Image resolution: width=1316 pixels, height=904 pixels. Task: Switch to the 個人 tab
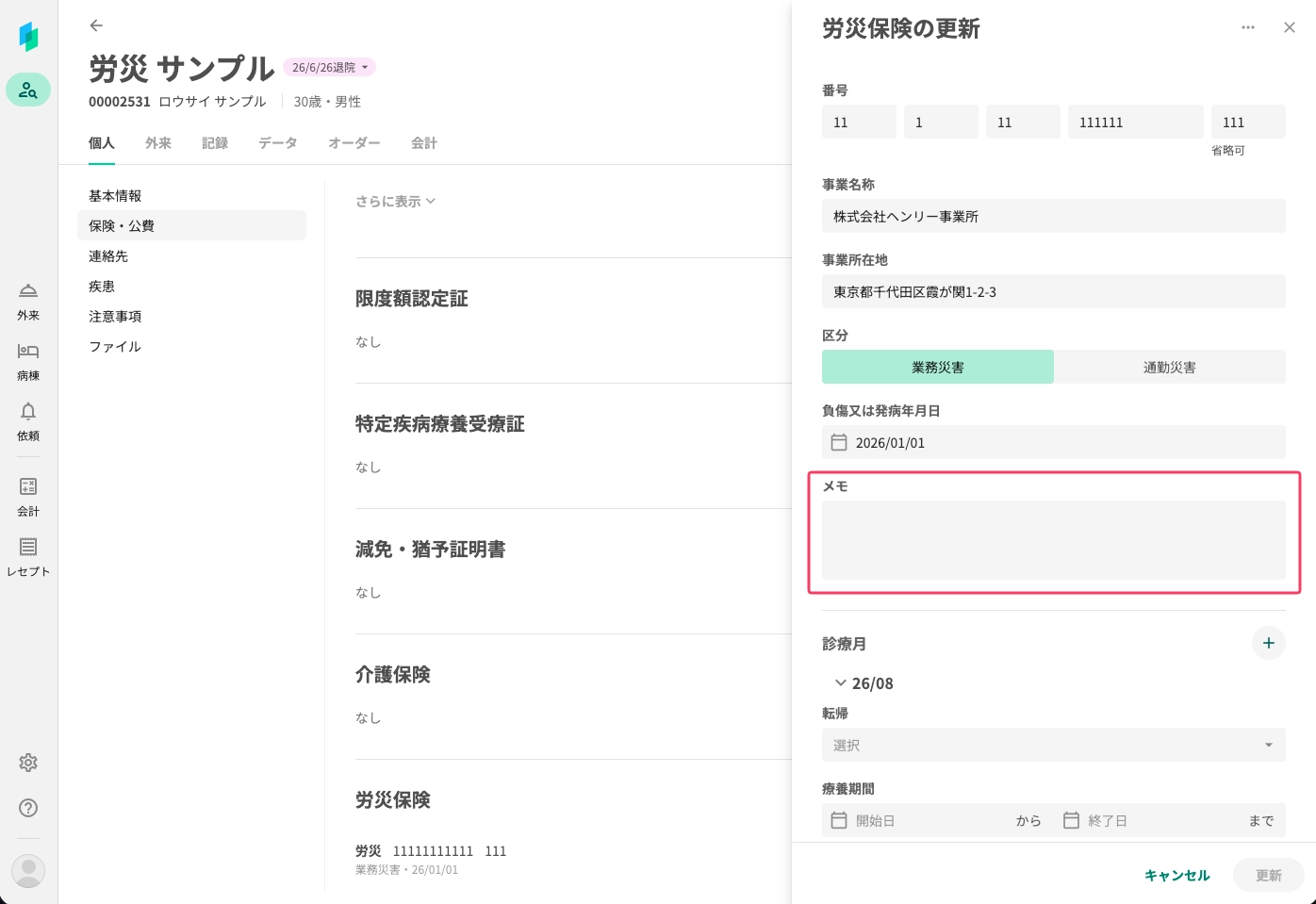click(x=102, y=143)
